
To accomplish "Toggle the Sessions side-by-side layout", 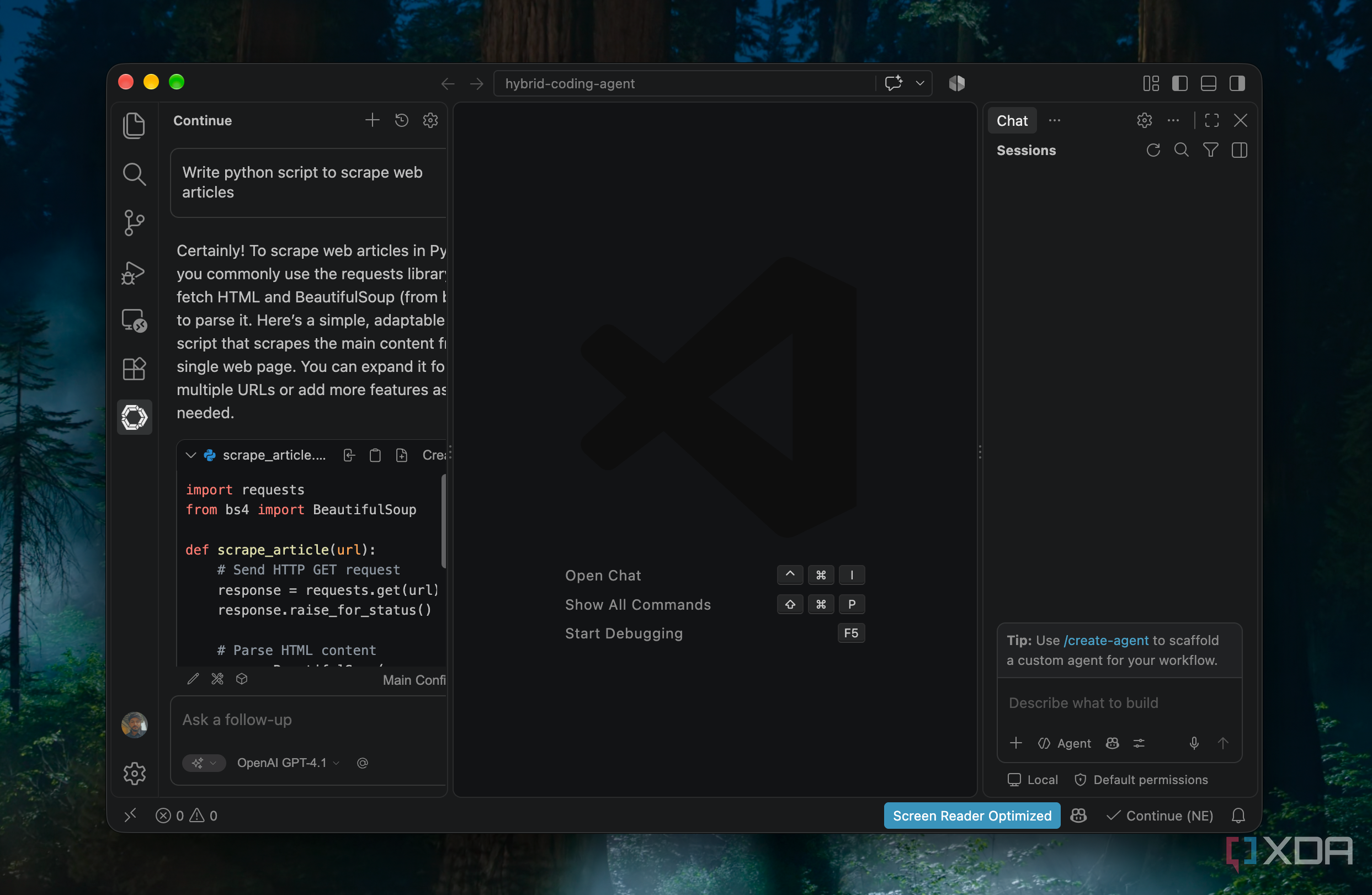I will point(1240,151).
